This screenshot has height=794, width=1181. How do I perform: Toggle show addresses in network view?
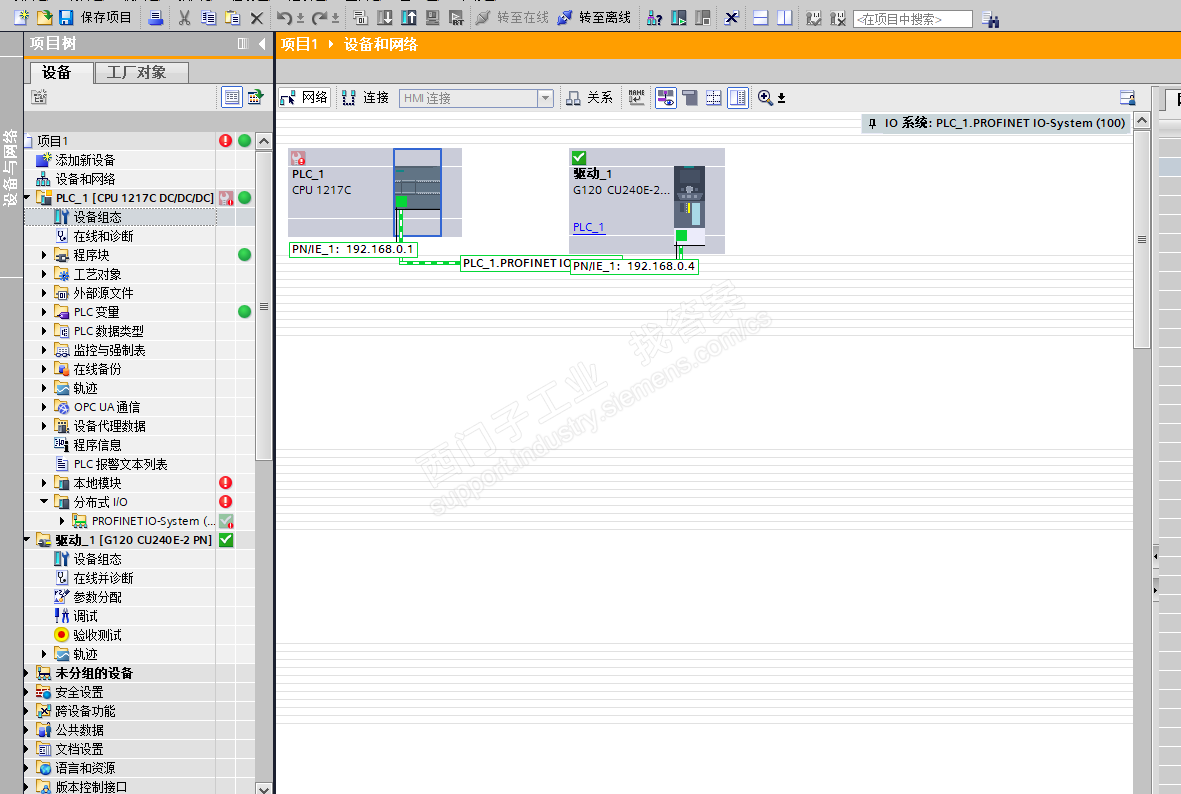tap(666, 97)
